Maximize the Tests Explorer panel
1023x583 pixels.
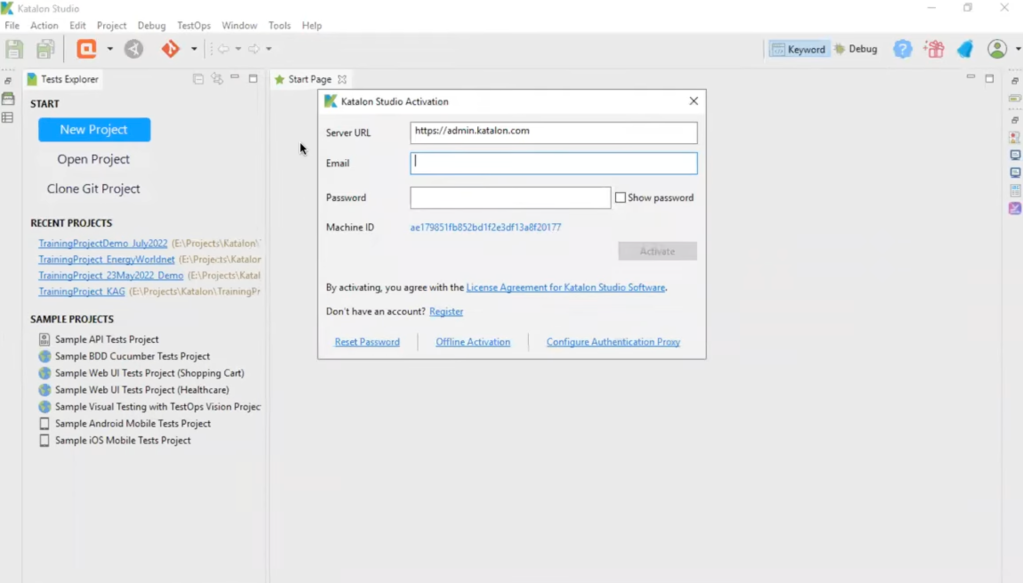tap(253, 78)
